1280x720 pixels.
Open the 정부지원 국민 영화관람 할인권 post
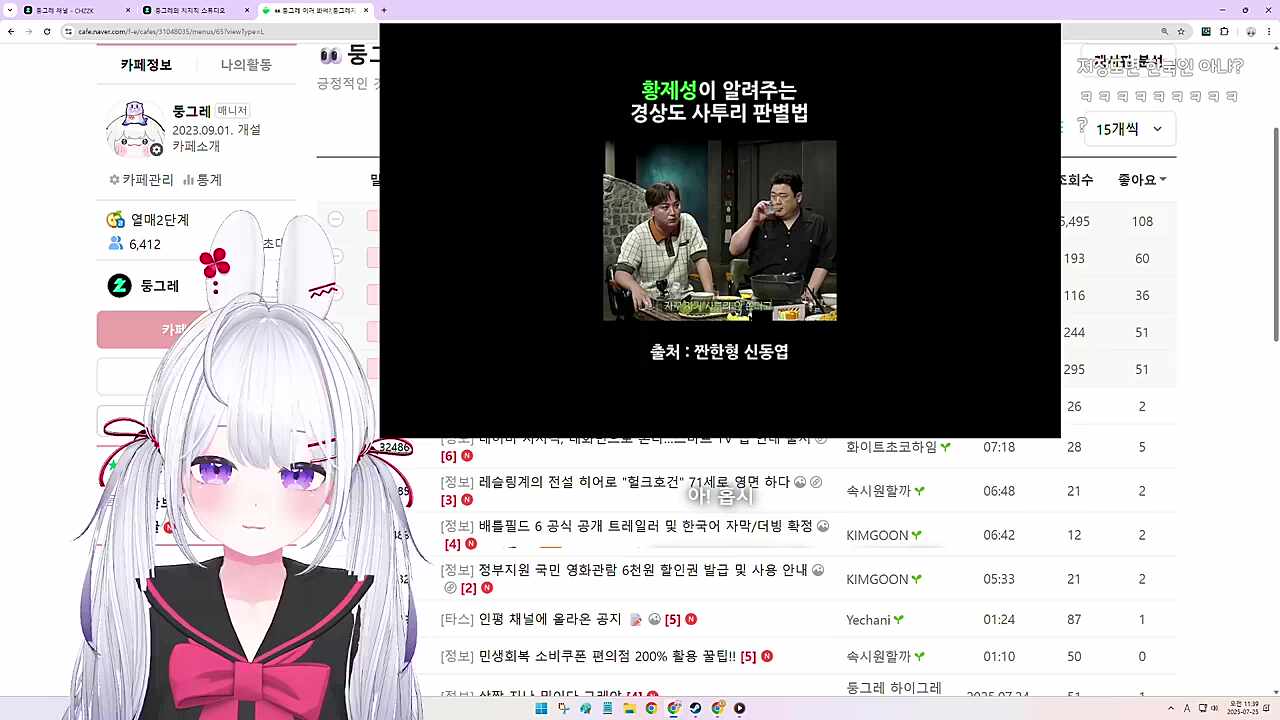642,570
